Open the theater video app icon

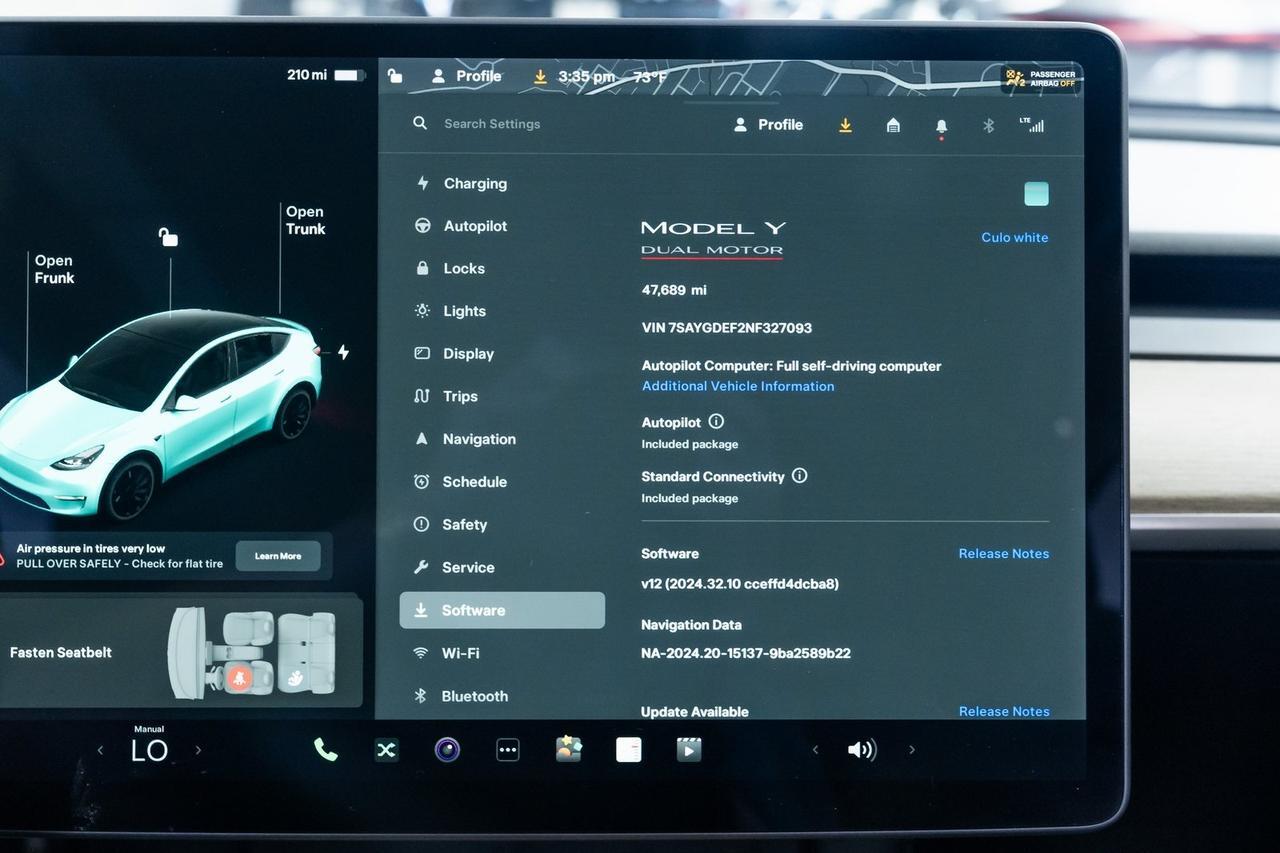(689, 750)
